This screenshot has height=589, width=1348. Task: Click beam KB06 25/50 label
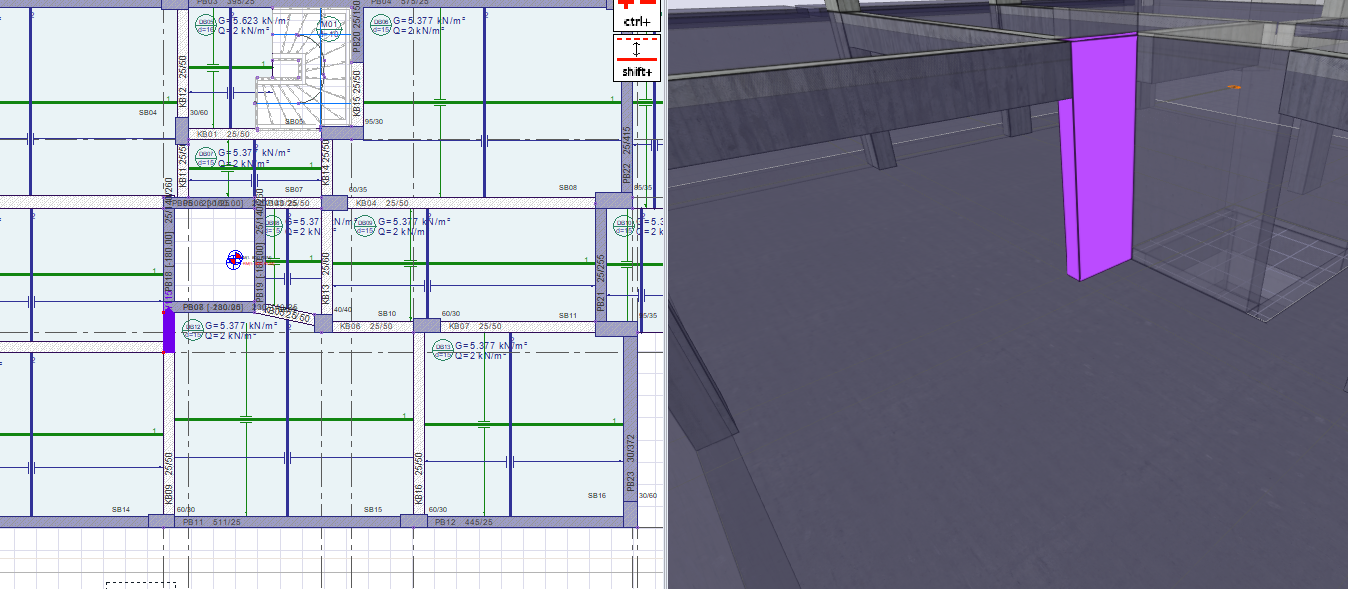[366, 326]
